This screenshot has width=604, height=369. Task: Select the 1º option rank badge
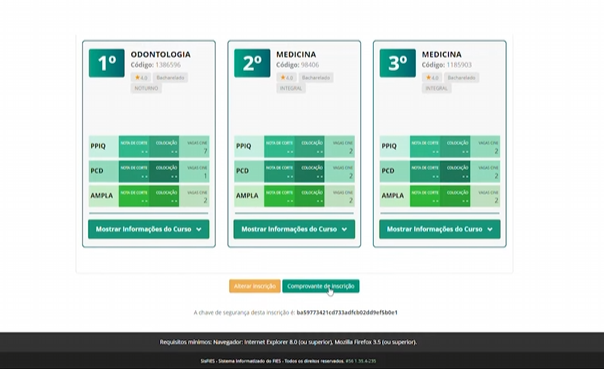(107, 63)
